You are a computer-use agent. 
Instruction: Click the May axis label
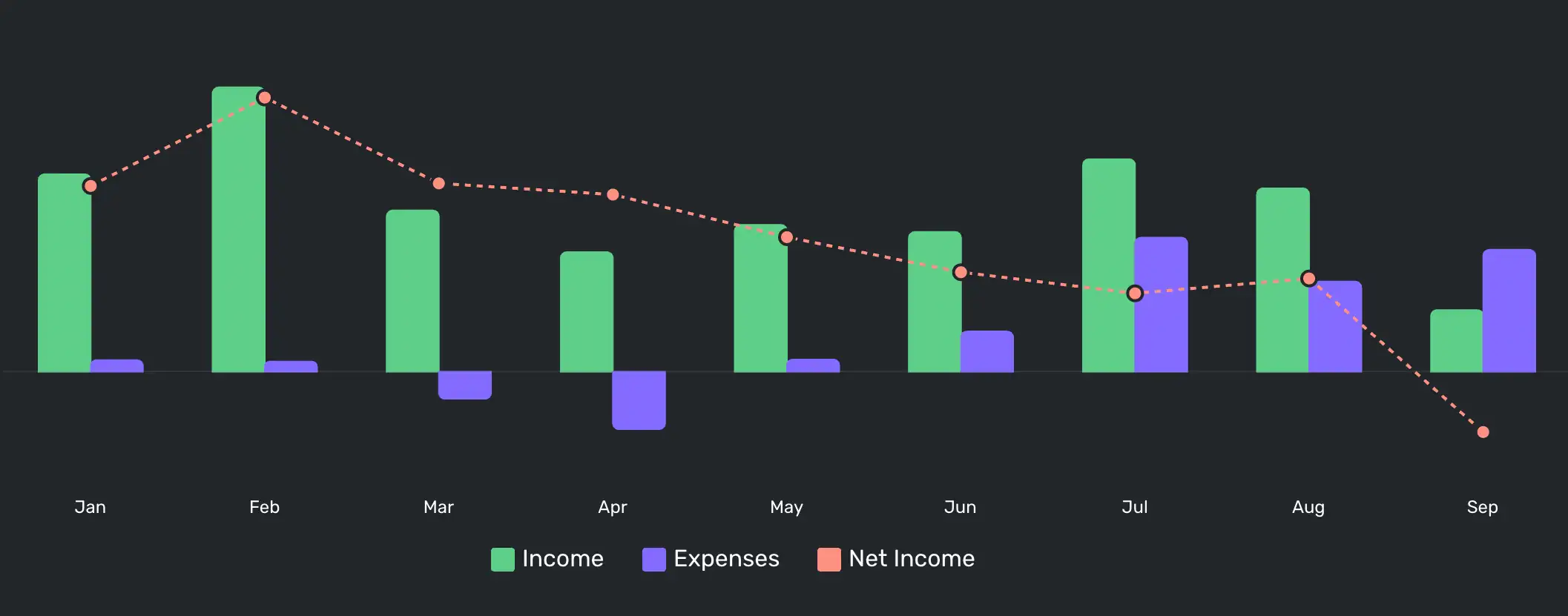pyautogui.click(x=786, y=508)
